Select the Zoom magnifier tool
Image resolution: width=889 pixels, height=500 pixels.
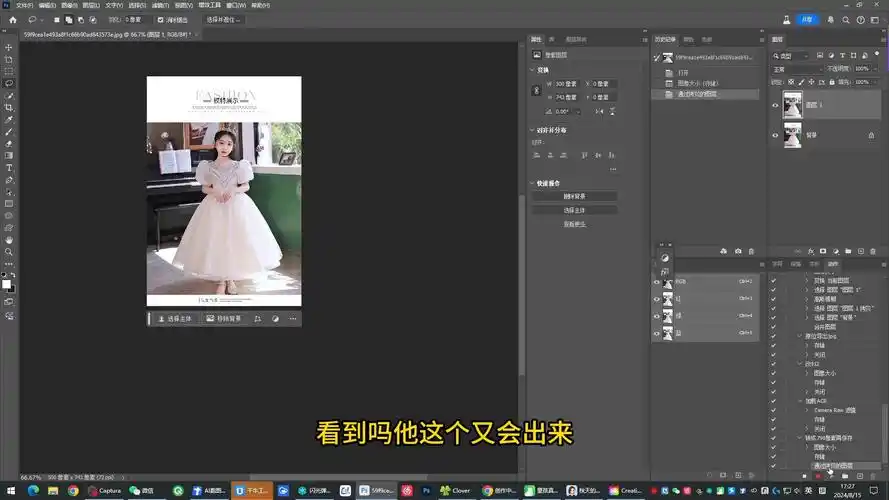point(9,252)
